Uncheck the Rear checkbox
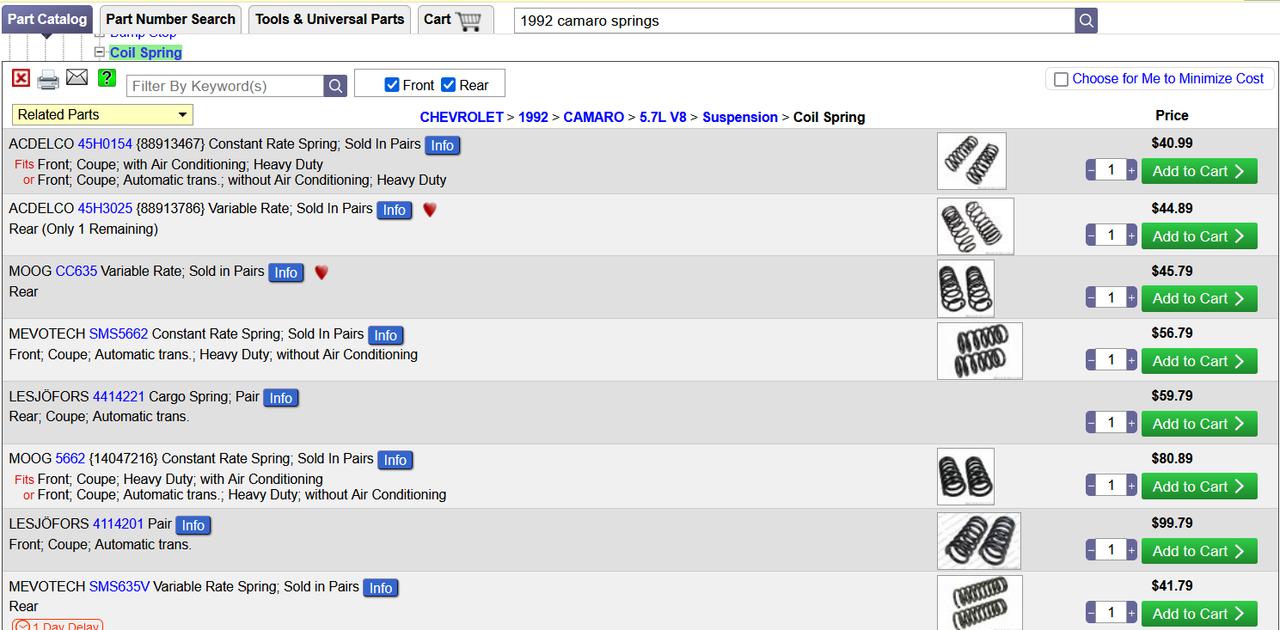 [449, 85]
